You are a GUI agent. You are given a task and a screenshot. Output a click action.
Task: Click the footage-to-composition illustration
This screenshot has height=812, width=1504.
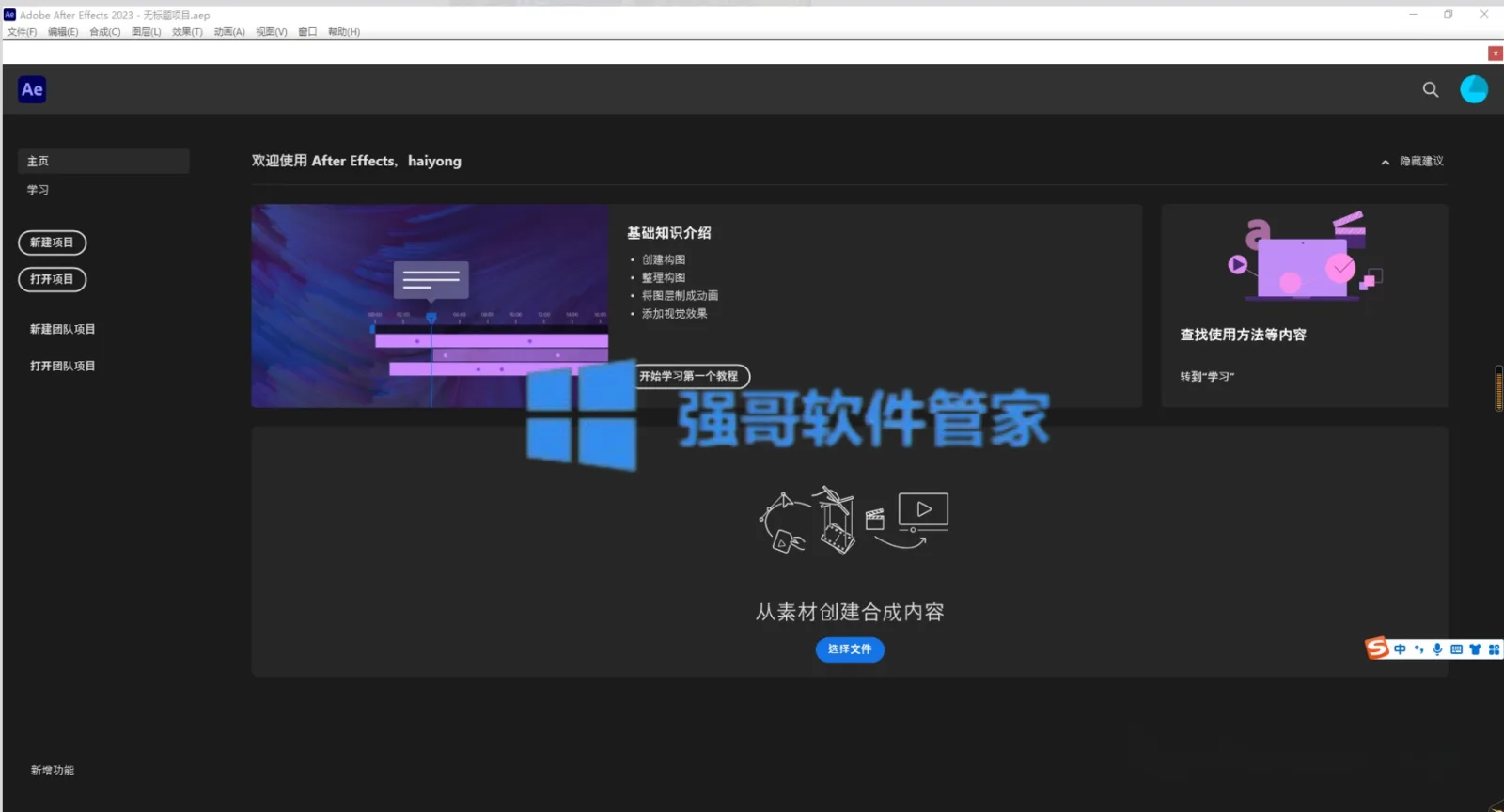click(x=854, y=520)
